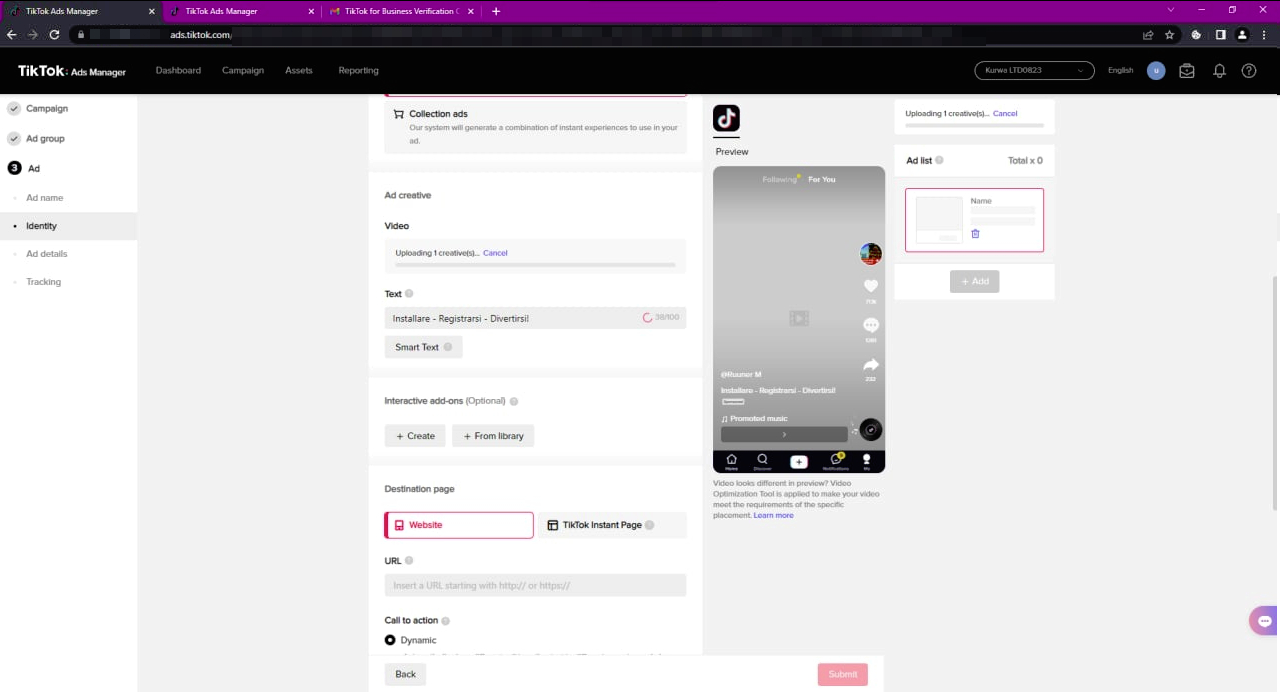Image resolution: width=1280 pixels, height=692 pixels.
Task: Open the notifications bell icon
Action: coord(1219,71)
